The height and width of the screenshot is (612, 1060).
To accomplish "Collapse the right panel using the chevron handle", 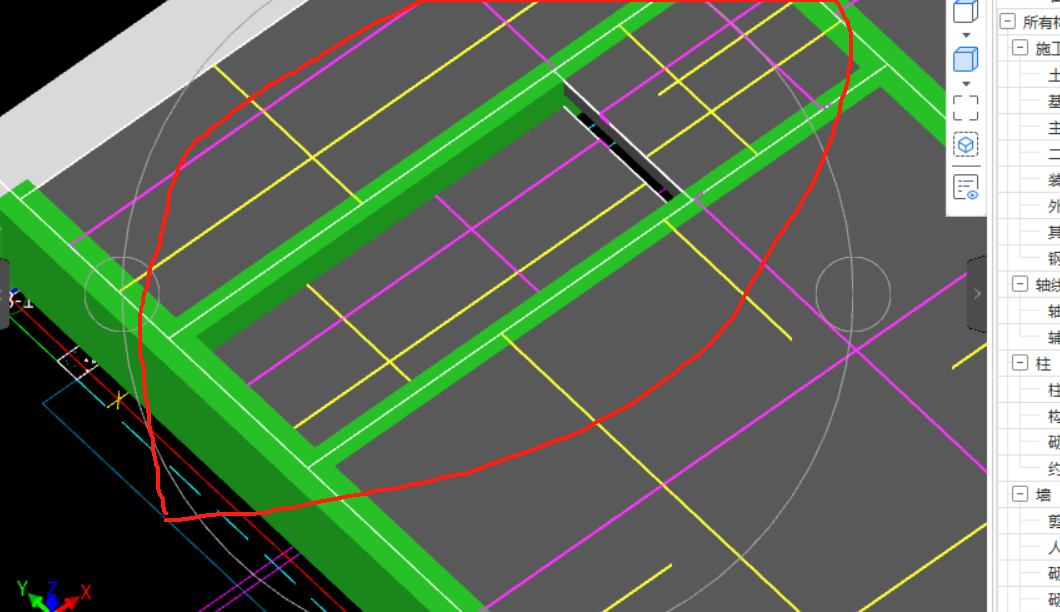I will 977,294.
